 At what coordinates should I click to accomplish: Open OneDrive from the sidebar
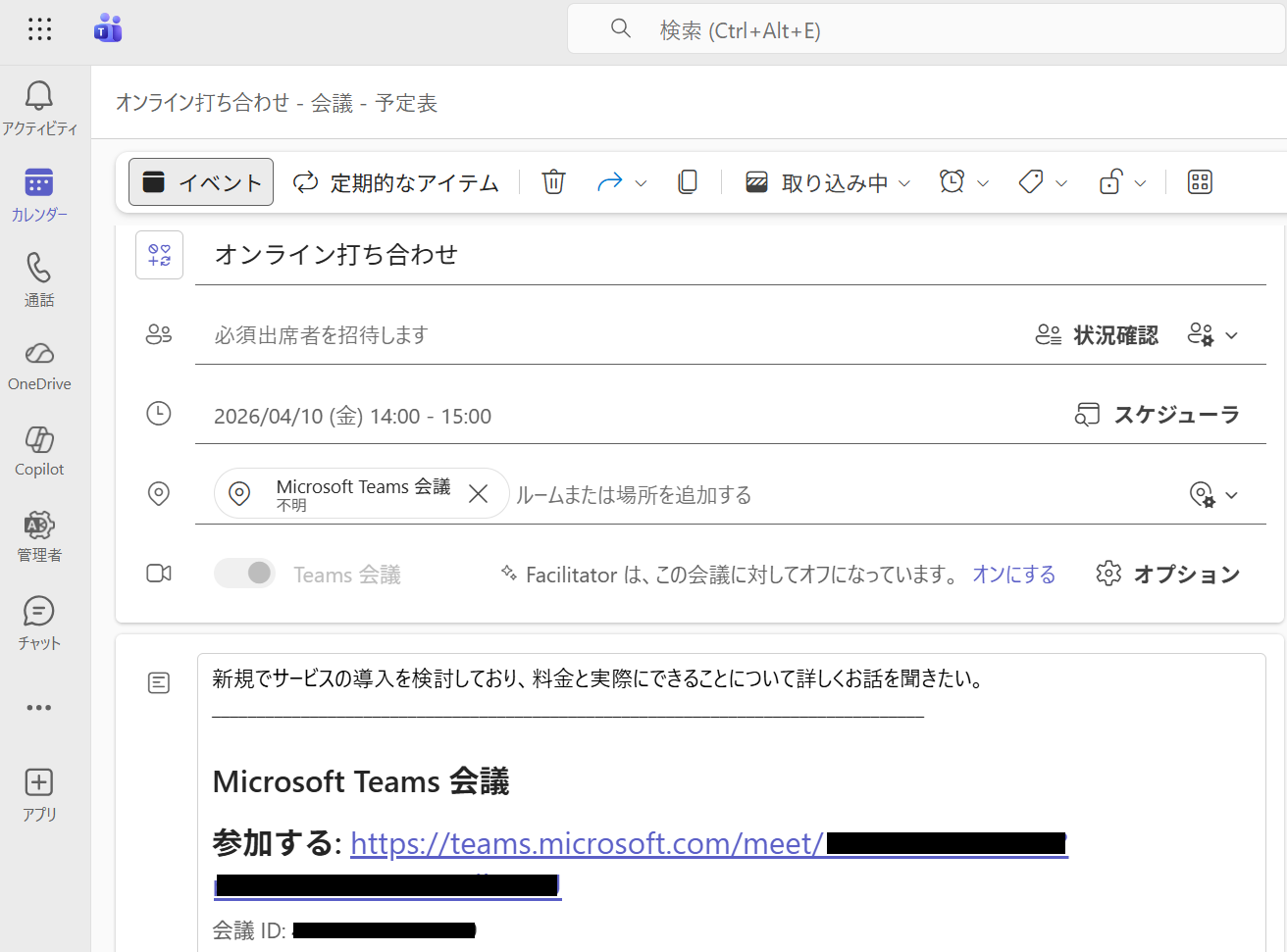click(x=39, y=365)
